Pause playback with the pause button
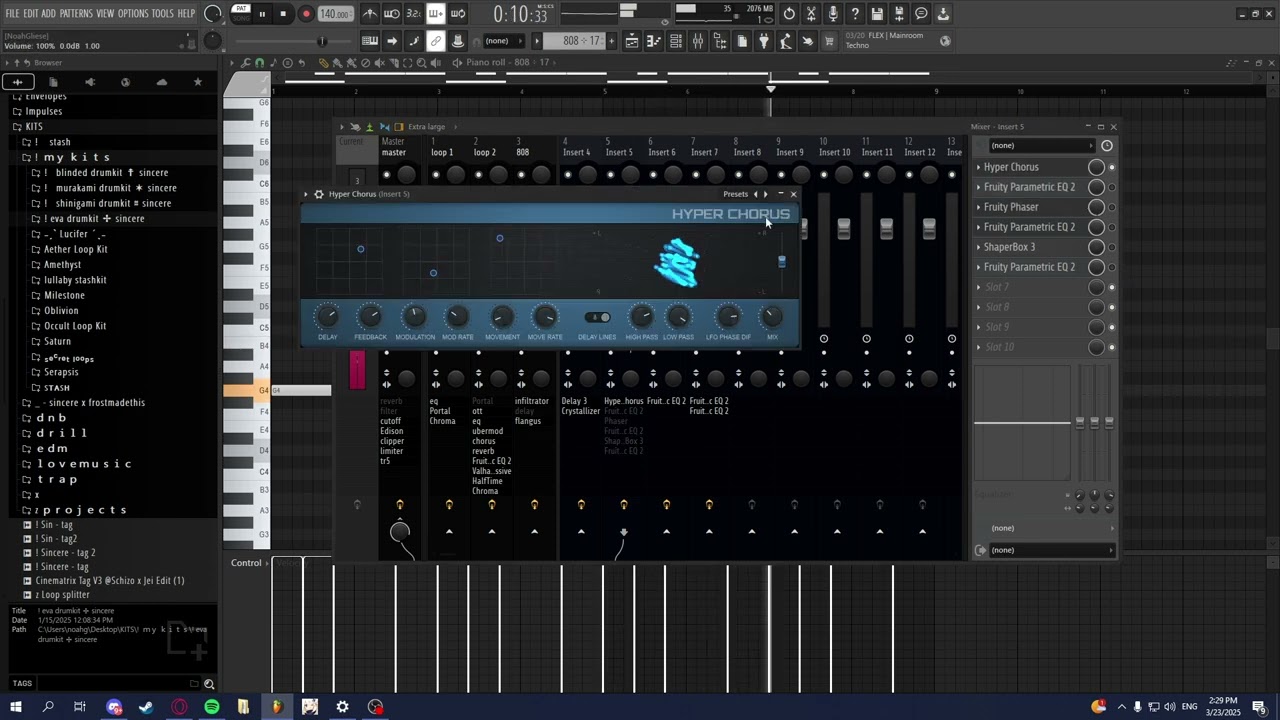This screenshot has height=720, width=1280. [262, 14]
